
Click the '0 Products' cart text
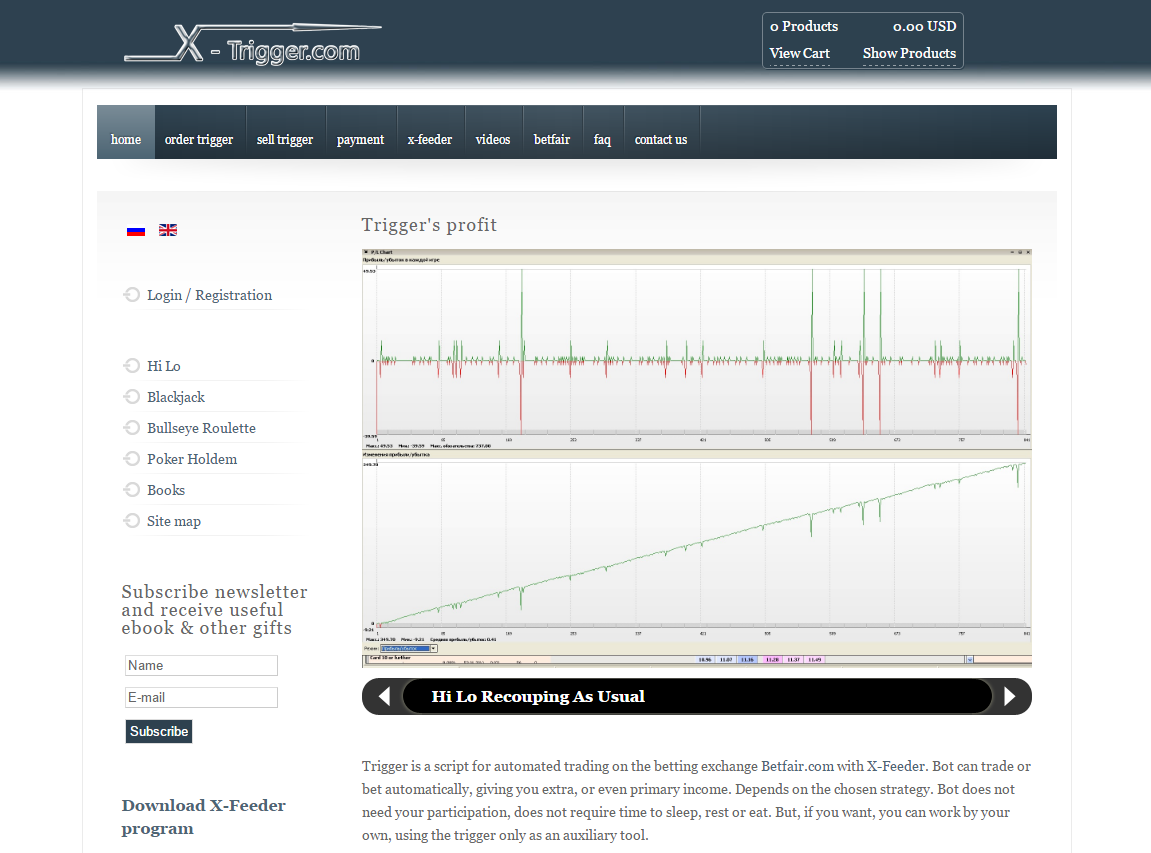[804, 26]
